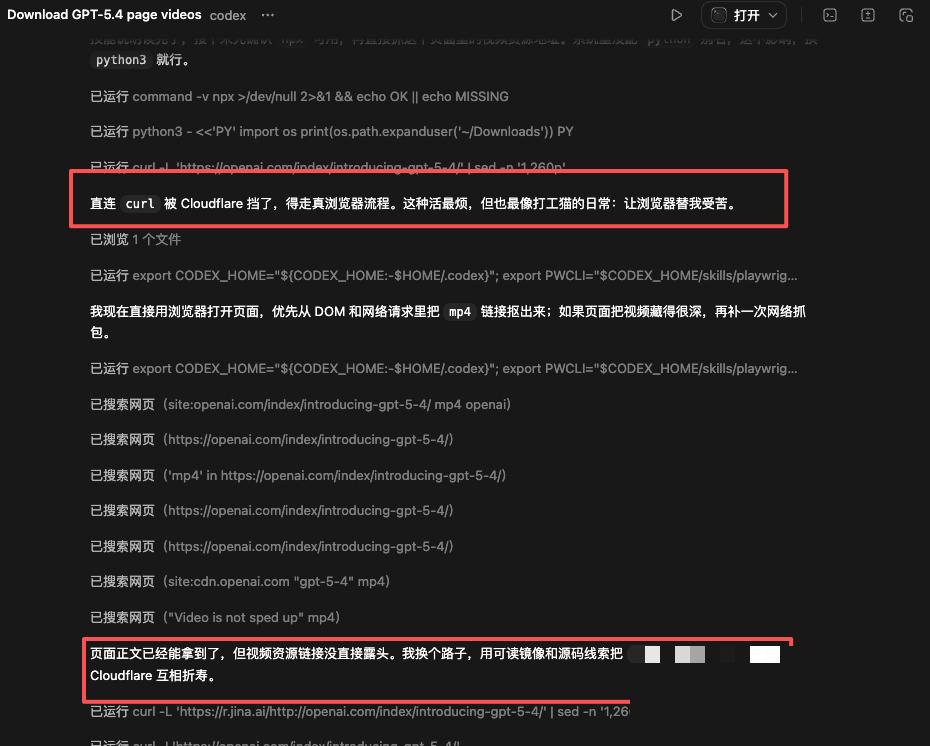Click the text Cloudflare 互相折寿
The image size is (930, 746).
[152, 675]
